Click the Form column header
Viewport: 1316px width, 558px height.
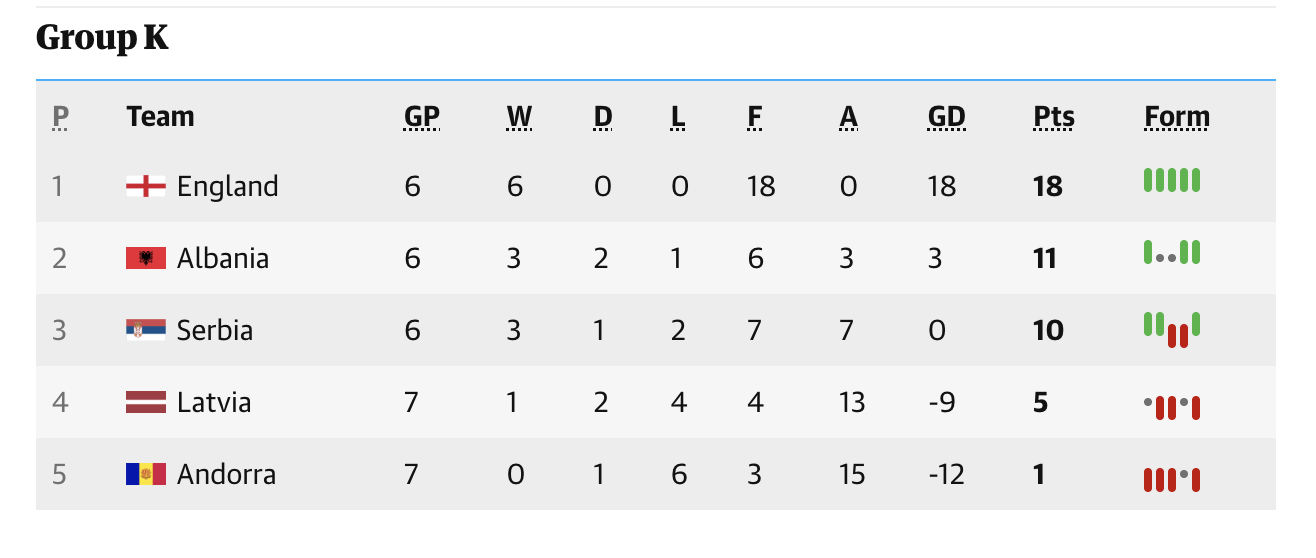(1177, 117)
